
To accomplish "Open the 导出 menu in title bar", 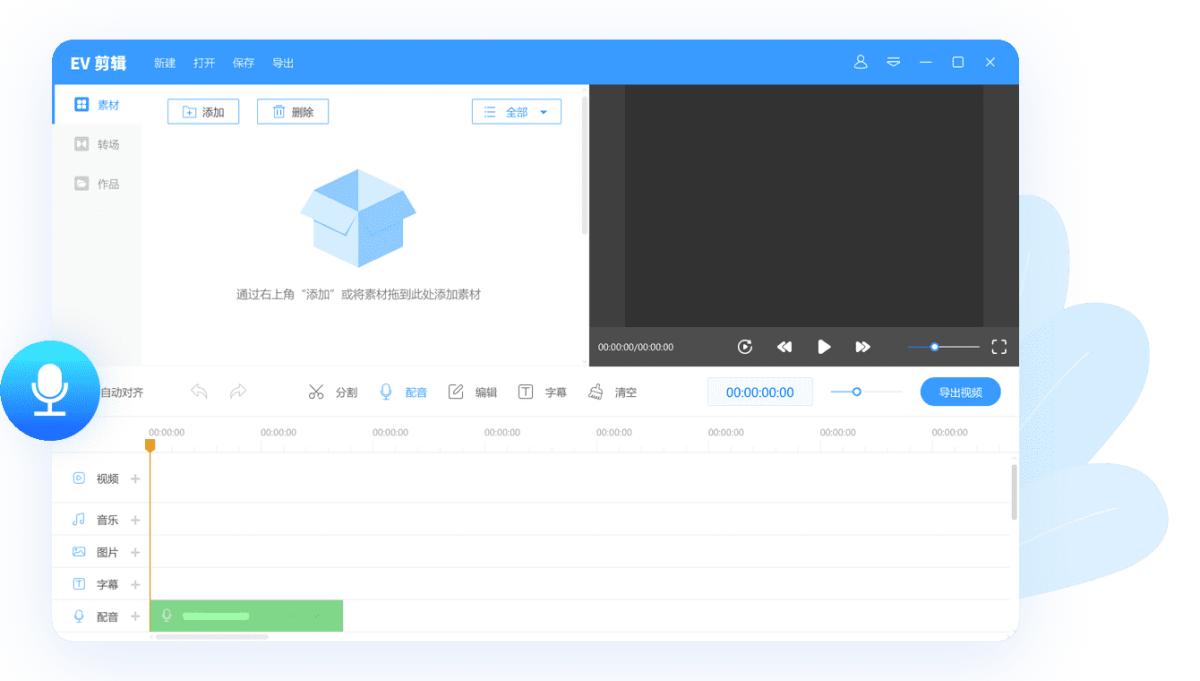I will (283, 63).
